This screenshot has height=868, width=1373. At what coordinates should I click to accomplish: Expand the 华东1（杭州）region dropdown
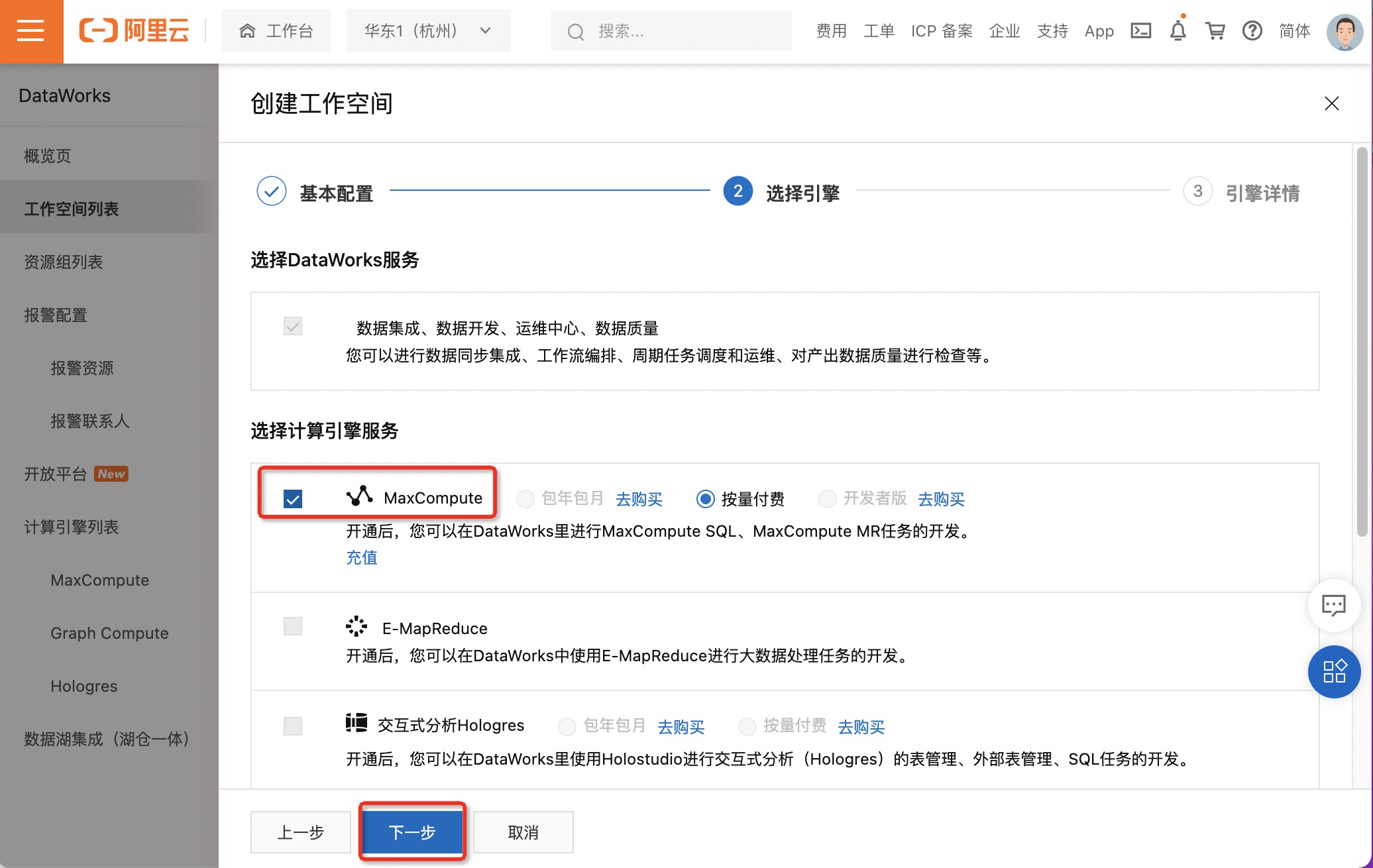428,31
